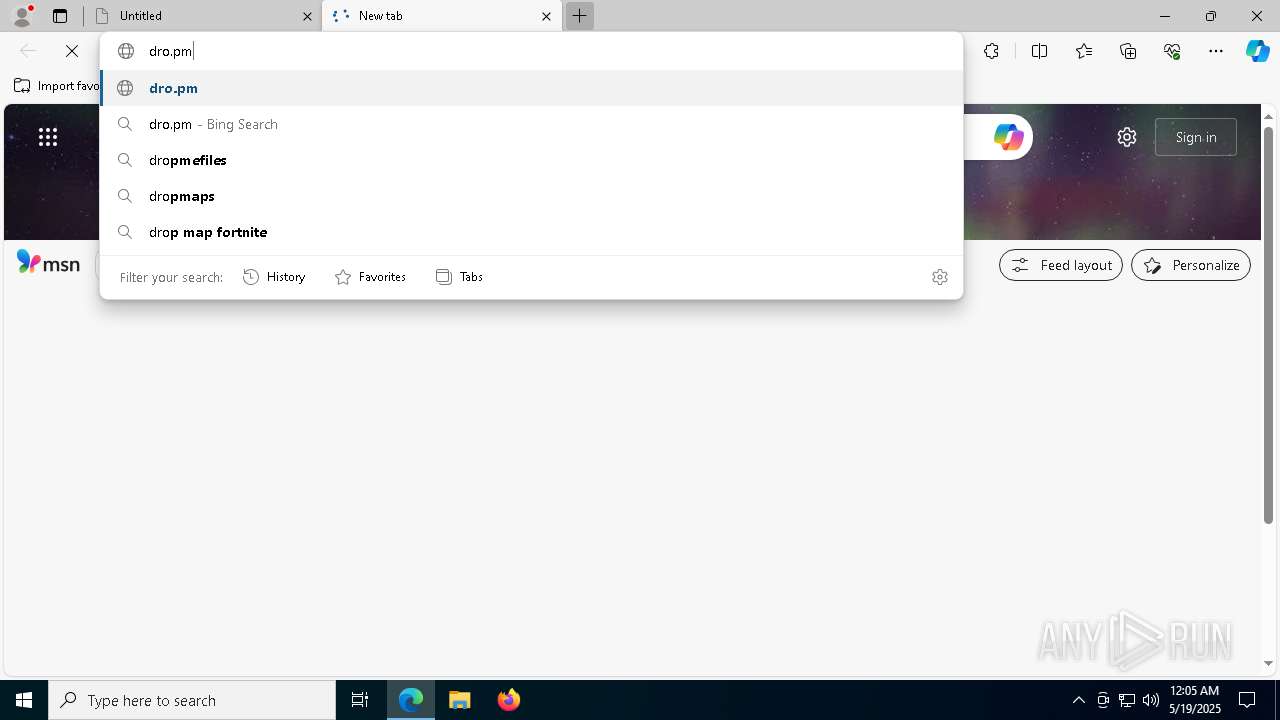Switch to the Untitled tab
This screenshot has width=1280, height=720.
click(203, 16)
